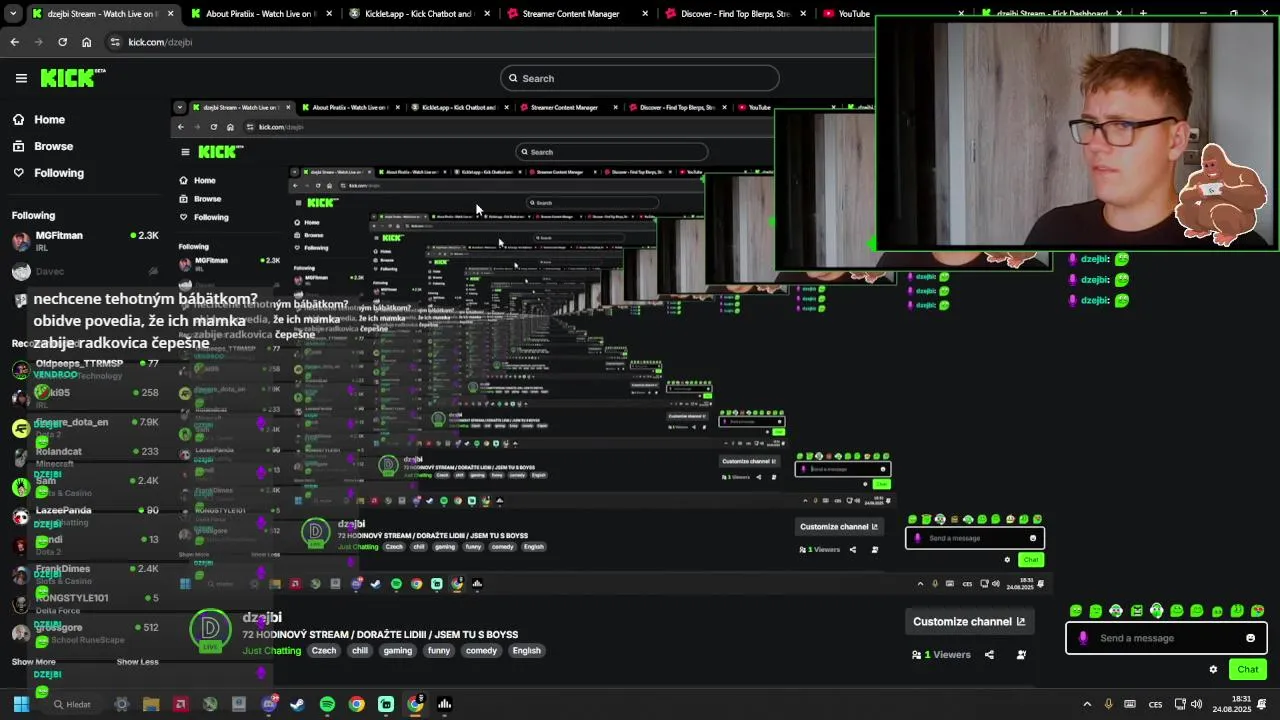Click the 1 Viewers count
Viewport: 1280px width, 720px height.
[x=941, y=655]
